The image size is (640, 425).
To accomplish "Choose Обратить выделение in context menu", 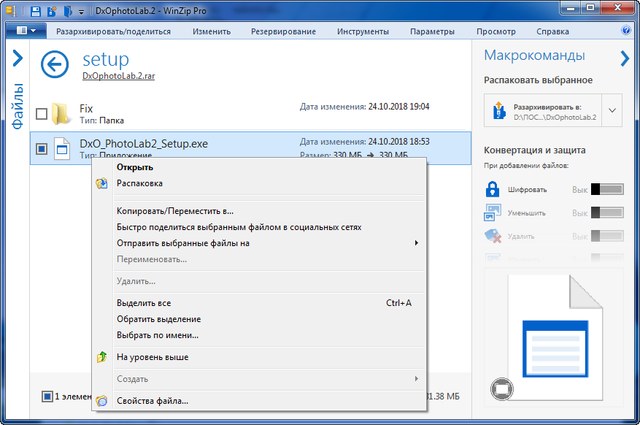I will [x=260, y=319].
